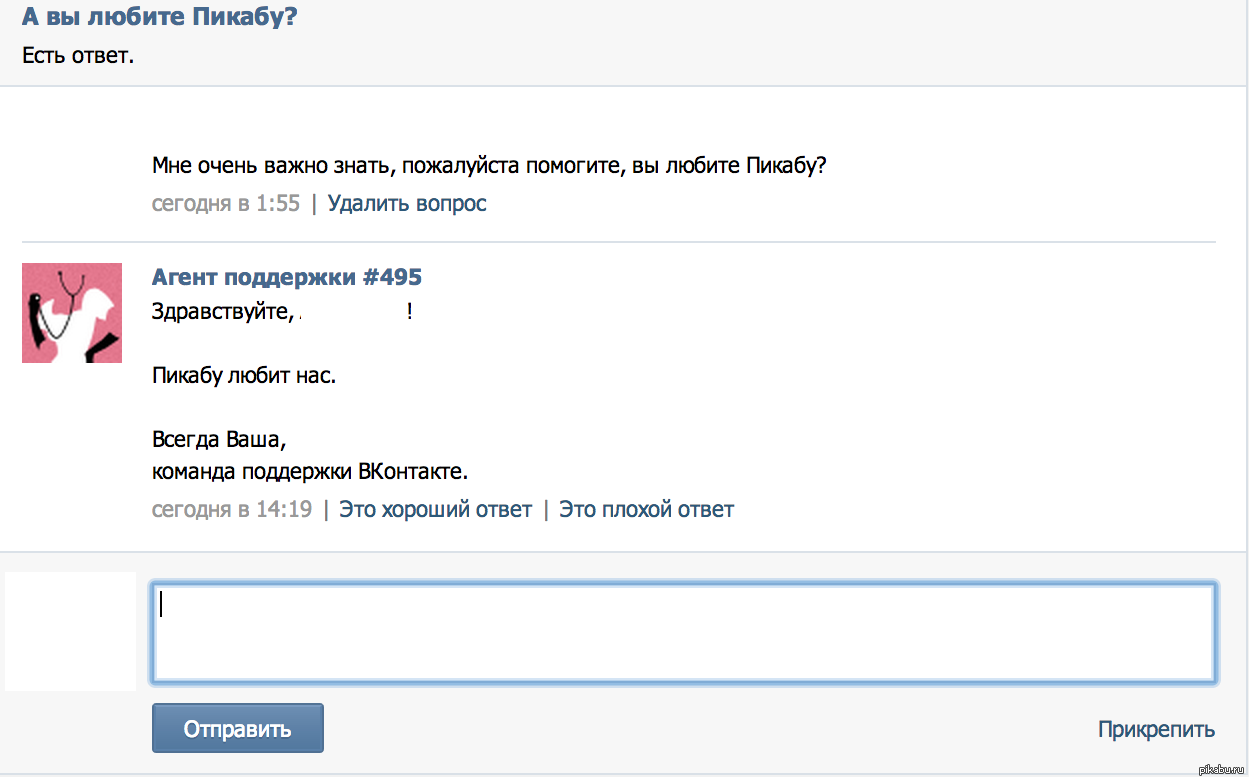
Task: Click the Всегда Ваша, closing line
Action: tap(219, 440)
